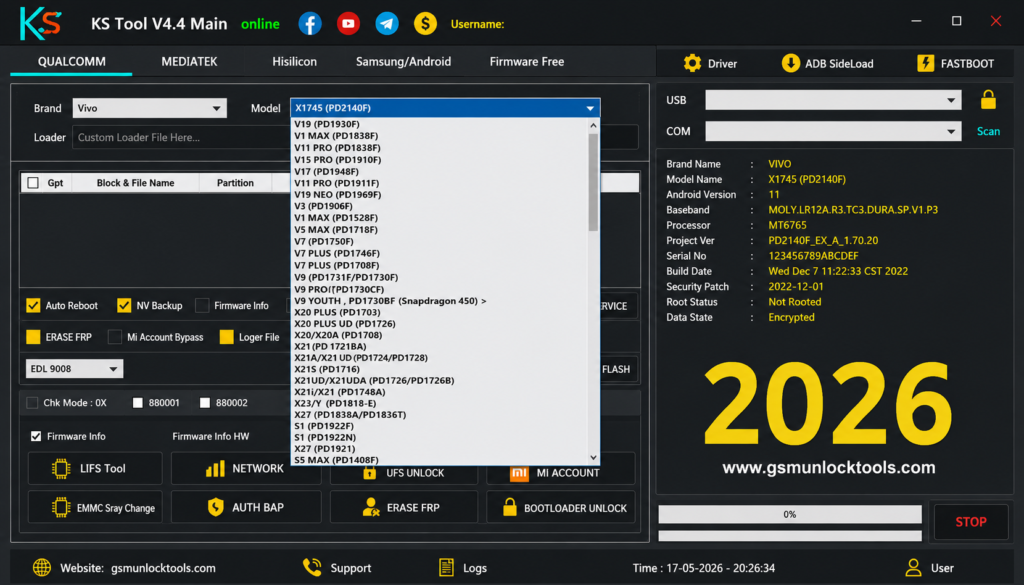Click the Custom Loader File input field
1024x585 pixels.
coord(182,137)
